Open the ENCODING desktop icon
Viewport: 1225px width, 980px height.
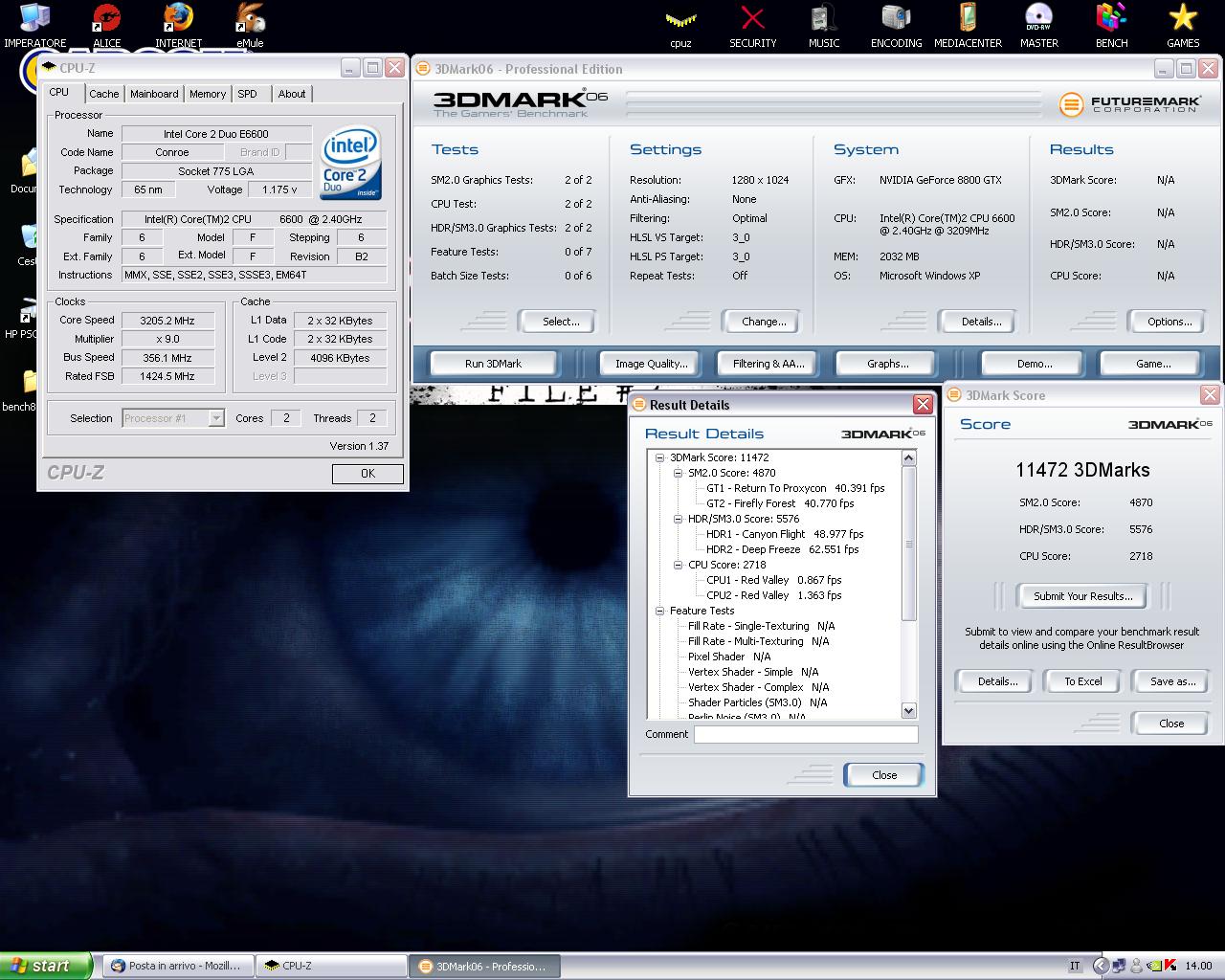tap(896, 24)
